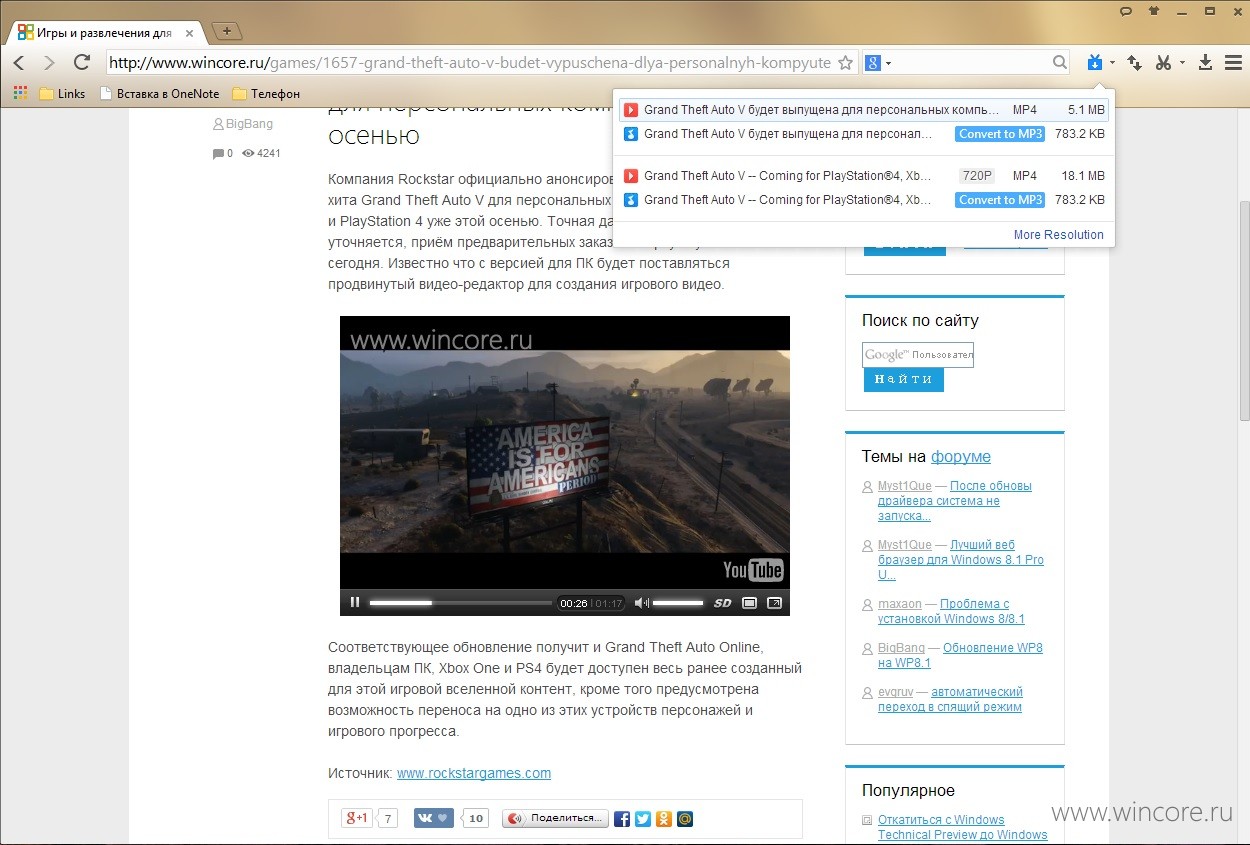
Task: Share the article on Twitter
Action: 643,819
